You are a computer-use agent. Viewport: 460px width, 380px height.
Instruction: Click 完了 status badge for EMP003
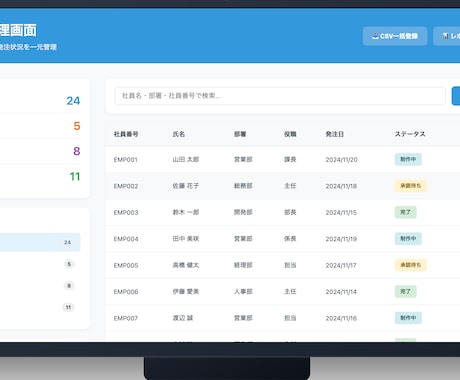coord(405,212)
